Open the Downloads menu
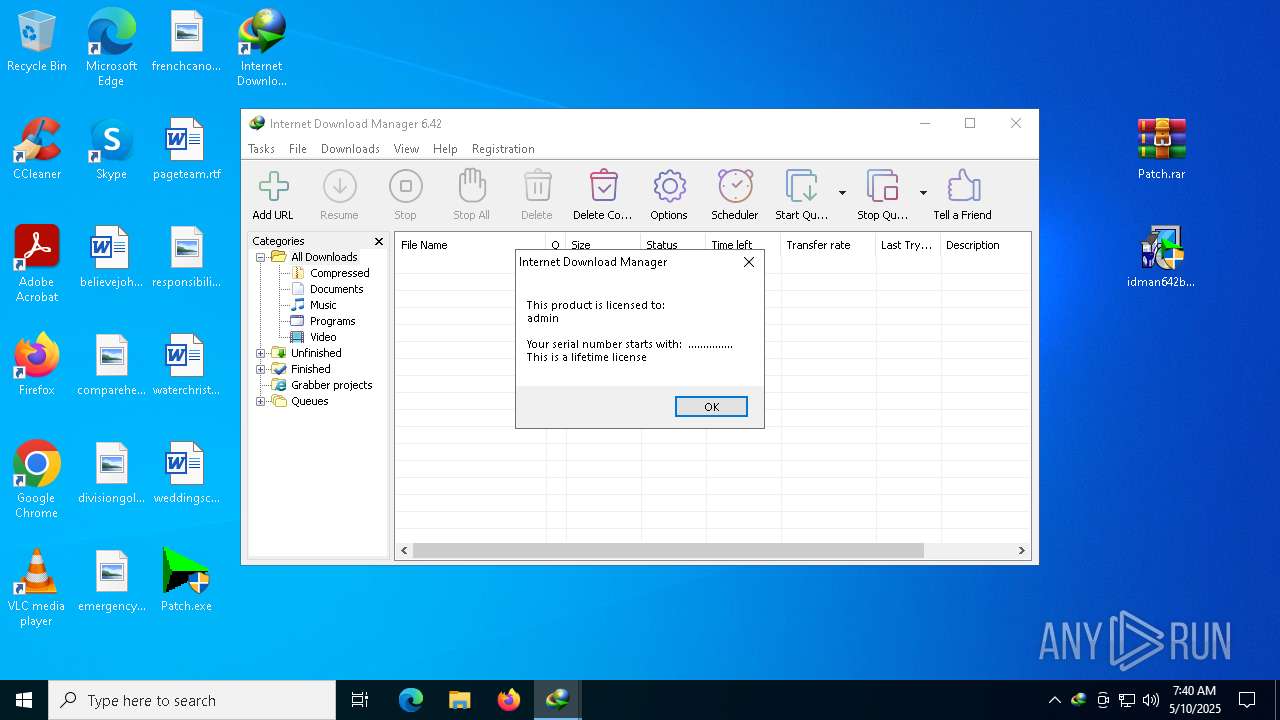Viewport: 1280px width, 720px height. 350,149
